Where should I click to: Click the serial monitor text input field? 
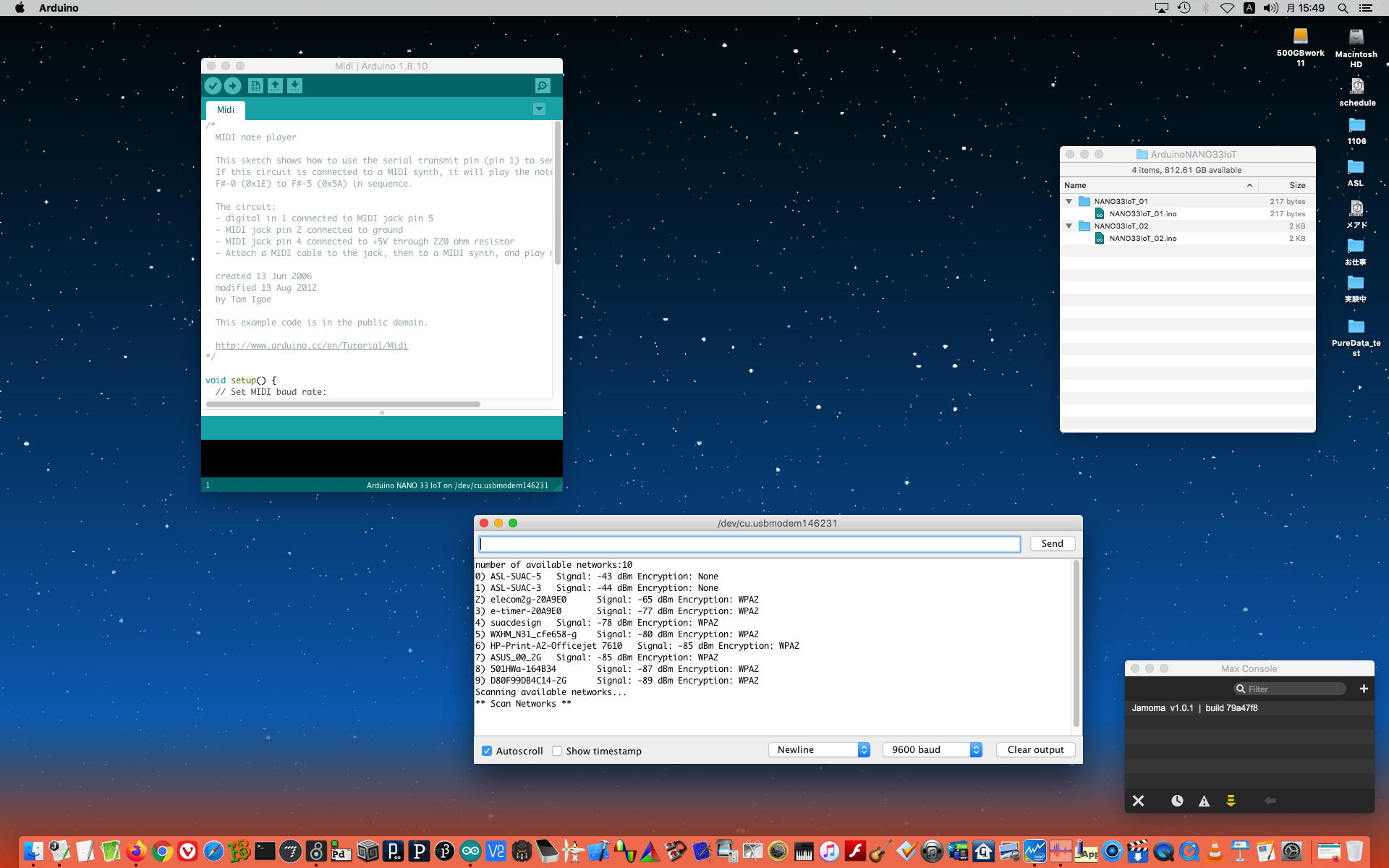(x=749, y=544)
